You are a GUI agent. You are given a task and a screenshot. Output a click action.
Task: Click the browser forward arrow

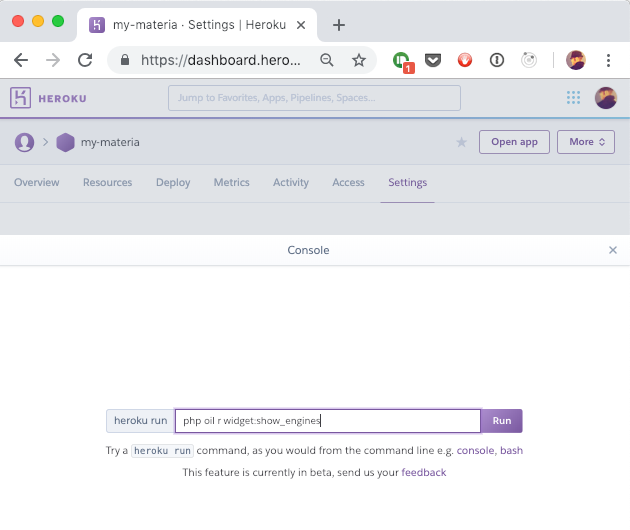(x=53, y=60)
